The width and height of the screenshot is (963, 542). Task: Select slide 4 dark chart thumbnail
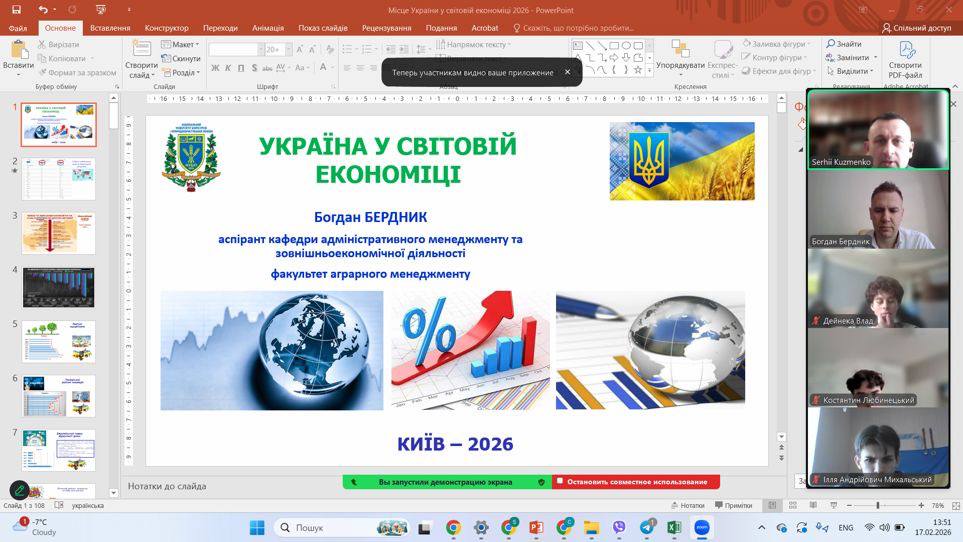point(59,287)
